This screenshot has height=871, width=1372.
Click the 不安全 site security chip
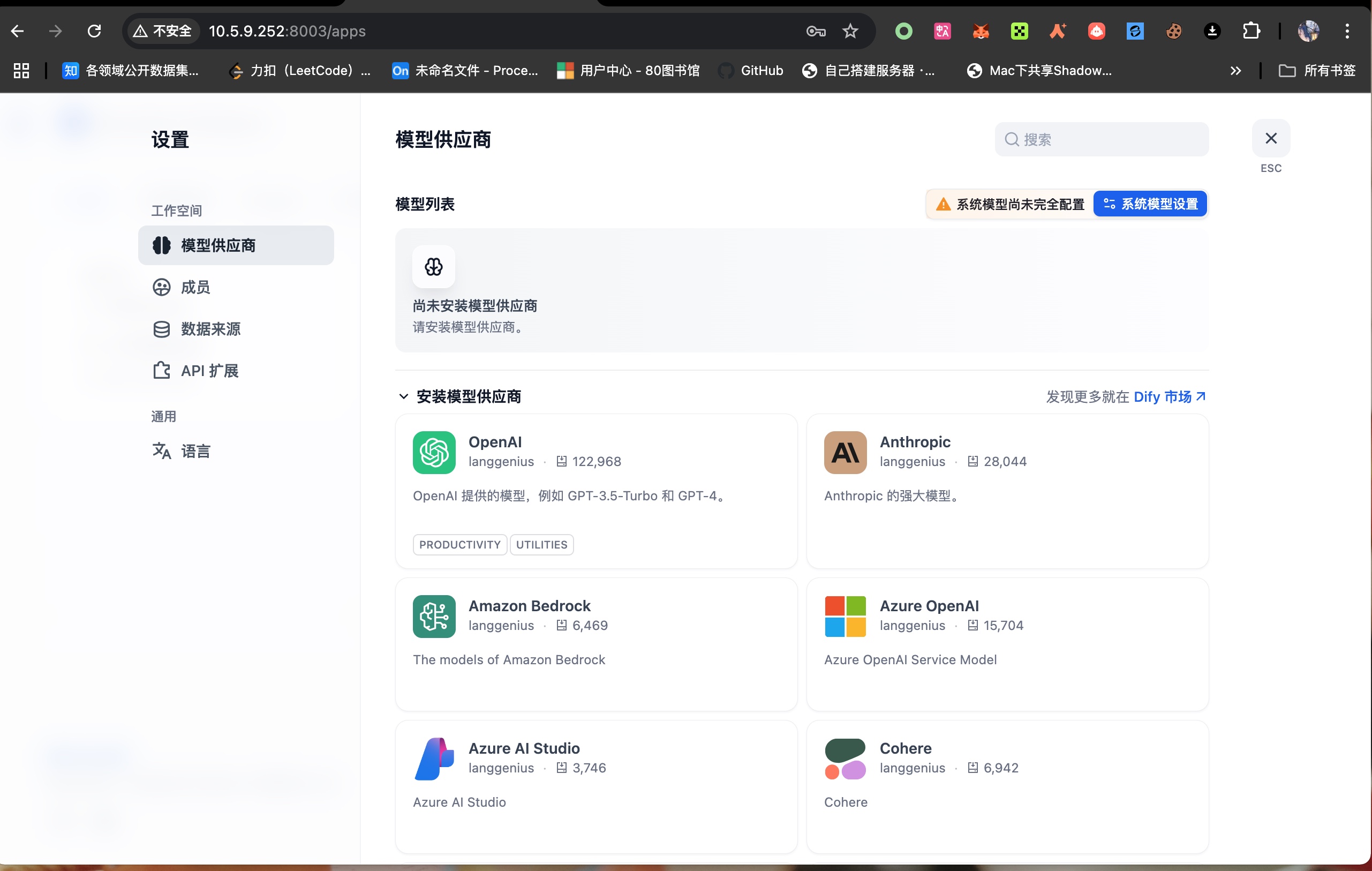pyautogui.click(x=163, y=31)
